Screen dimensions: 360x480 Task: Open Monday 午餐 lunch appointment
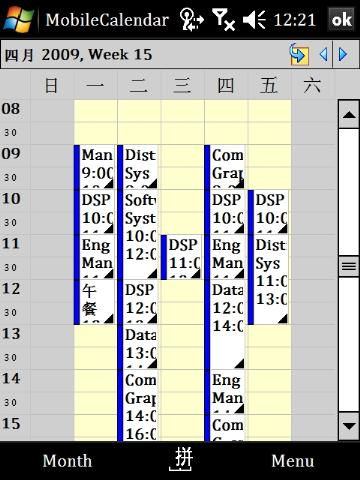click(94, 302)
